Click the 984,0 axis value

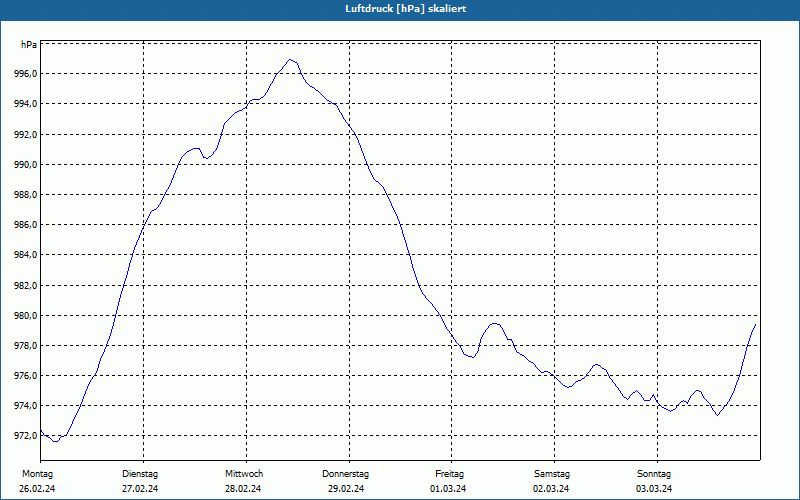26,255
